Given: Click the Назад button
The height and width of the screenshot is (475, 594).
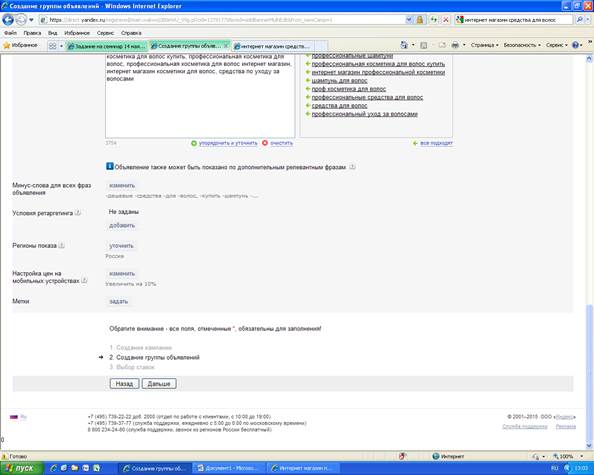Looking at the screenshot, I should [125, 384].
